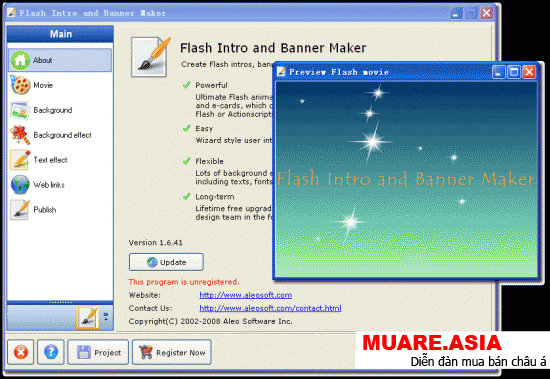Maximize the Preview Flash movie window
Screen dimensions: 550x379
[x=514, y=72]
